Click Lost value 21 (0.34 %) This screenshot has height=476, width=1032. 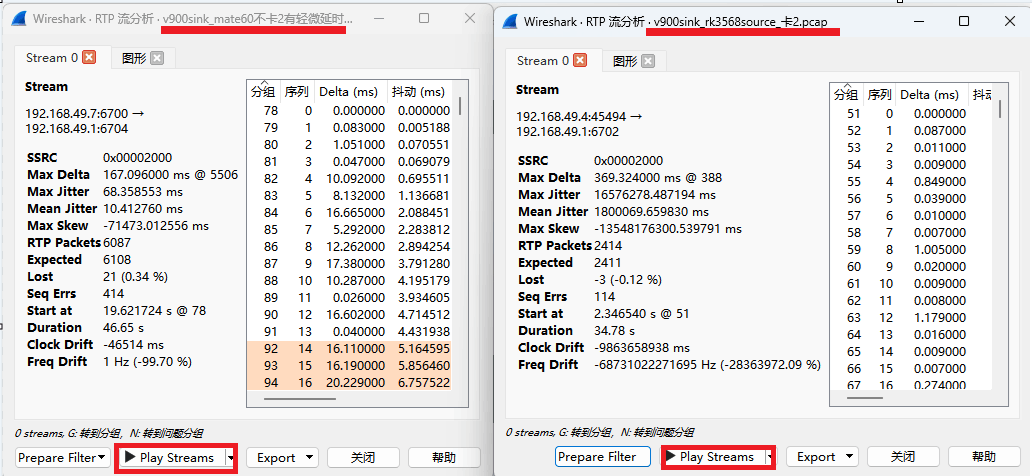[x=134, y=277]
